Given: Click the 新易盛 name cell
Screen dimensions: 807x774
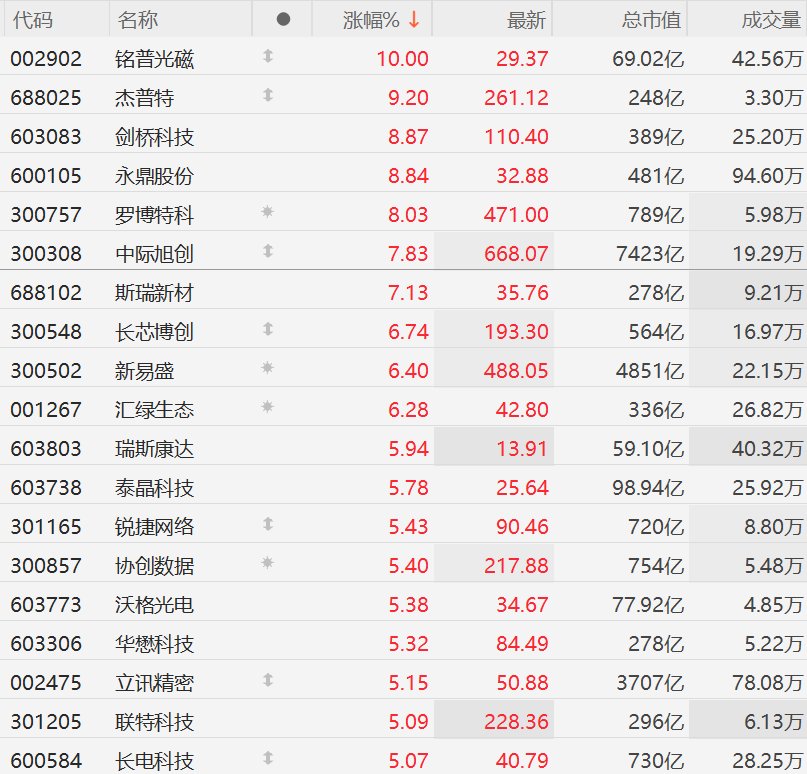Looking at the screenshot, I should [x=145, y=371].
